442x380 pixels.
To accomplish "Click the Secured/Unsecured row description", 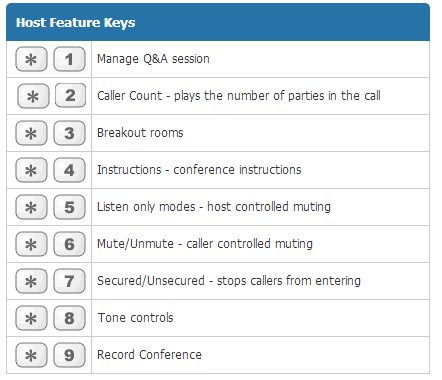I will (229, 281).
